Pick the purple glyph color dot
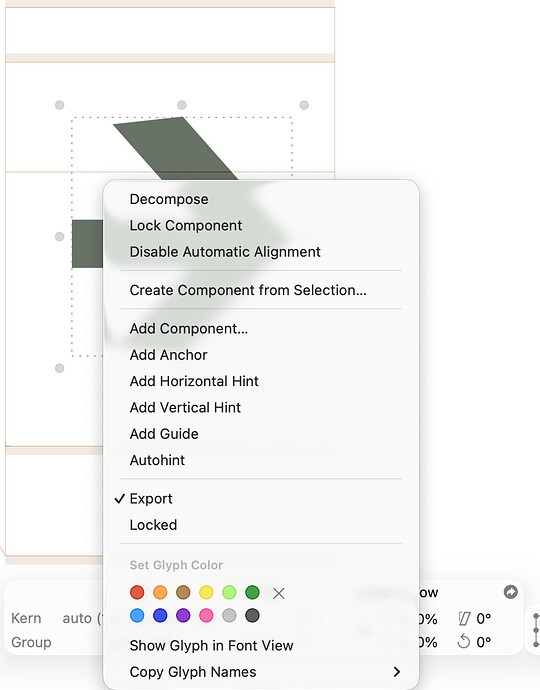 pos(183,615)
